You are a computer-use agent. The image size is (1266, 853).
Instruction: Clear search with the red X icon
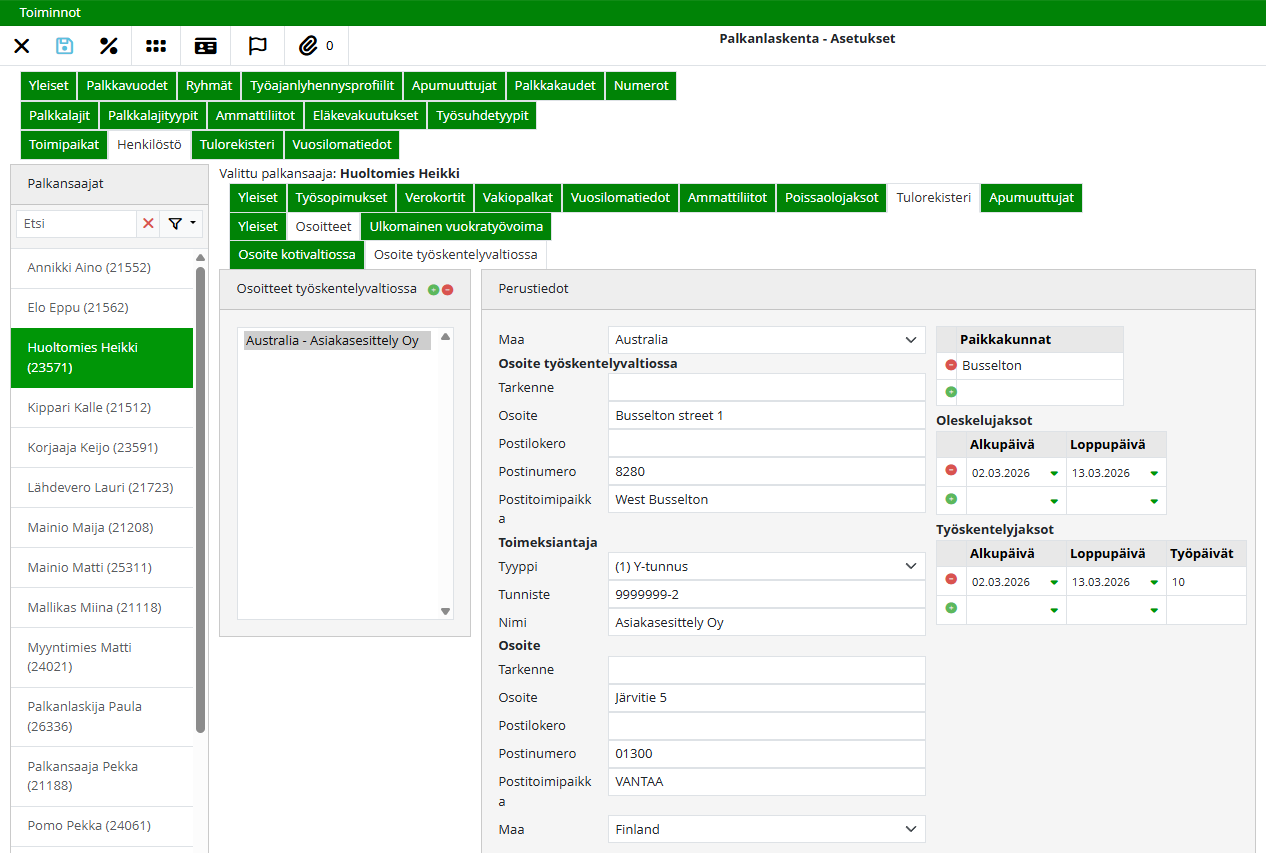tap(148, 224)
